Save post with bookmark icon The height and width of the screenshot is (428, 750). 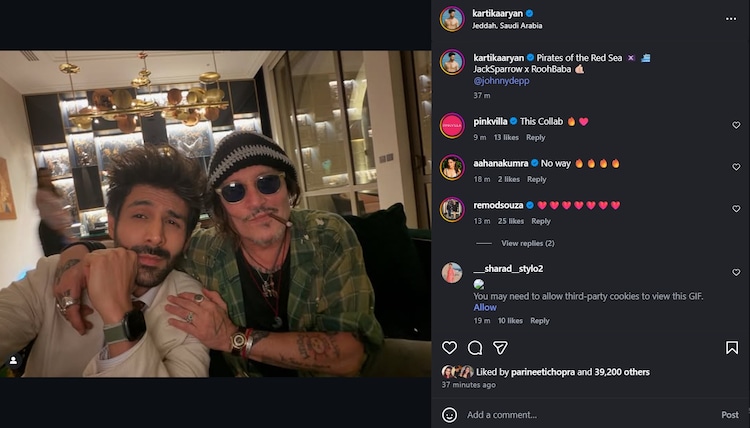click(x=732, y=348)
